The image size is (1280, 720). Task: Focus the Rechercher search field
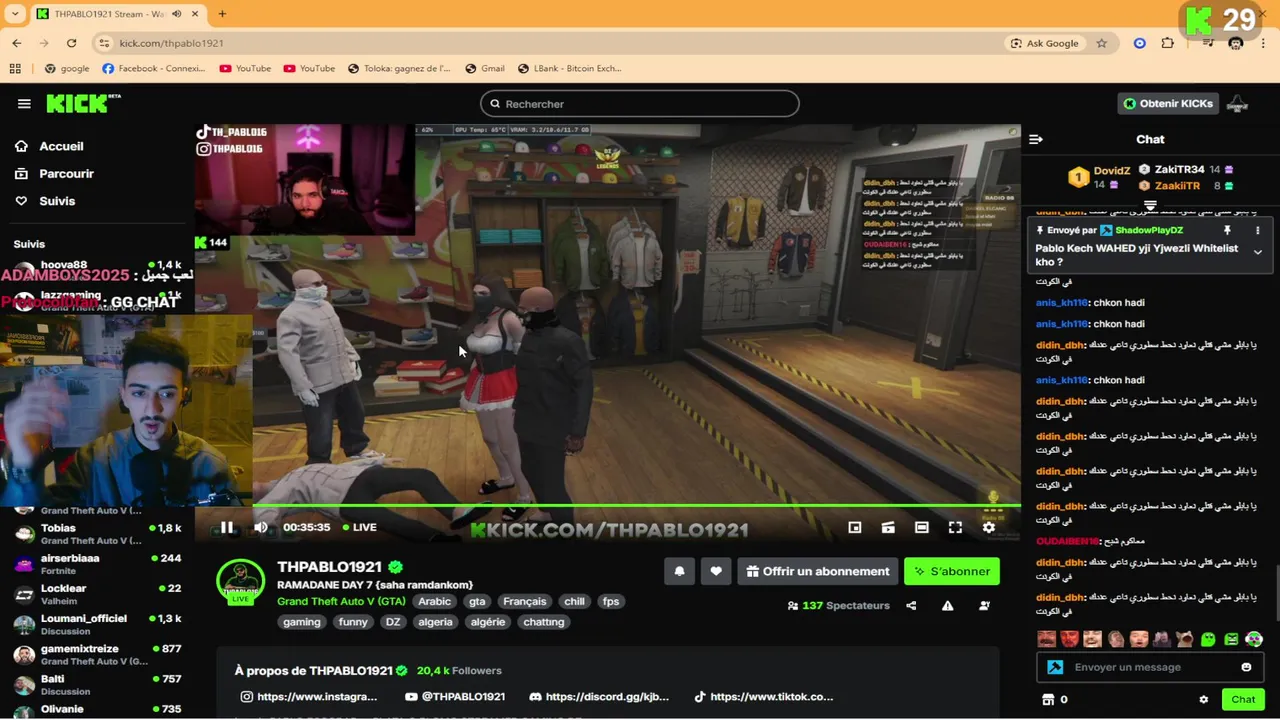point(640,104)
